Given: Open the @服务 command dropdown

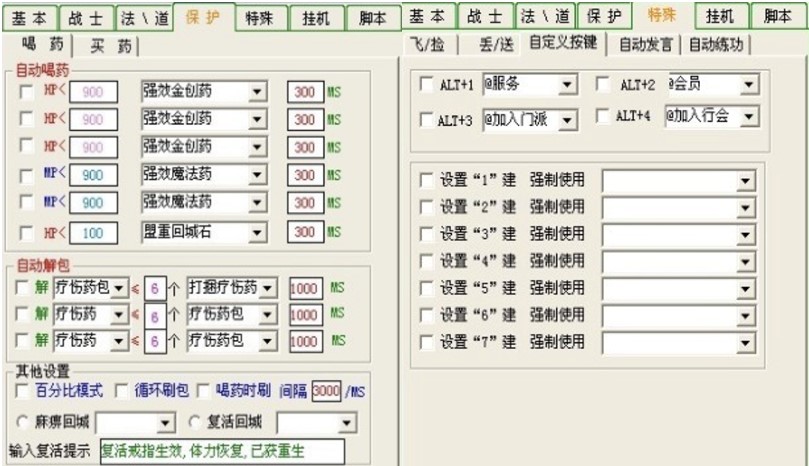Looking at the screenshot, I should coord(568,86).
